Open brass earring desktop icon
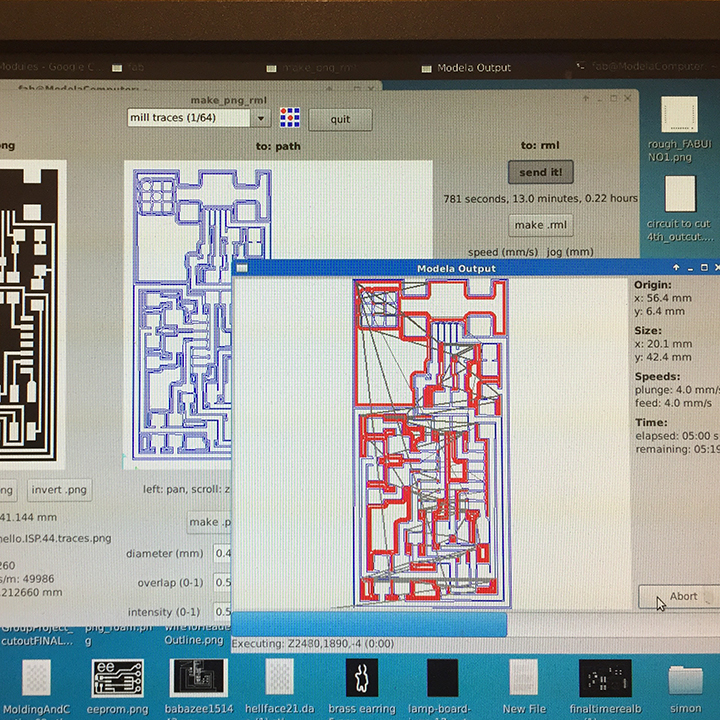720x720 pixels. coord(362,687)
